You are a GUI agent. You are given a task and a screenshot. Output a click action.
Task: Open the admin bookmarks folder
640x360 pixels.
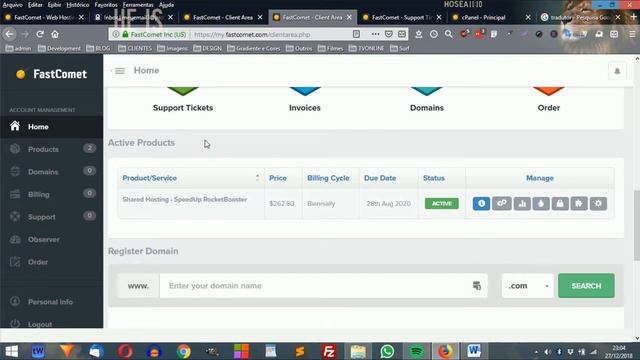tap(18, 48)
